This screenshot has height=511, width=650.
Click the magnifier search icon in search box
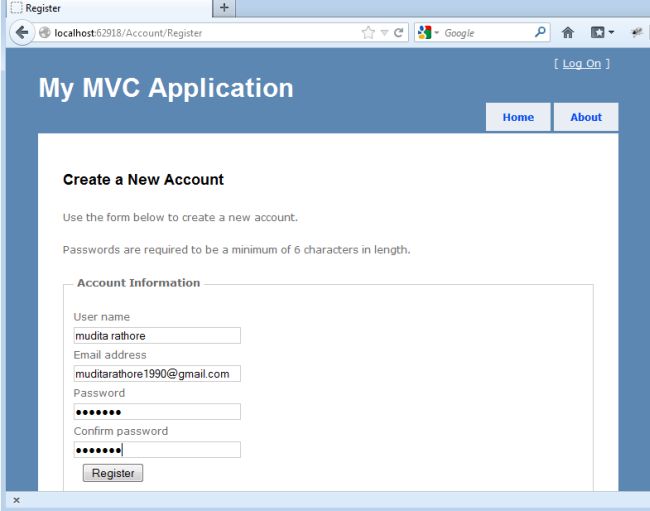(540, 32)
